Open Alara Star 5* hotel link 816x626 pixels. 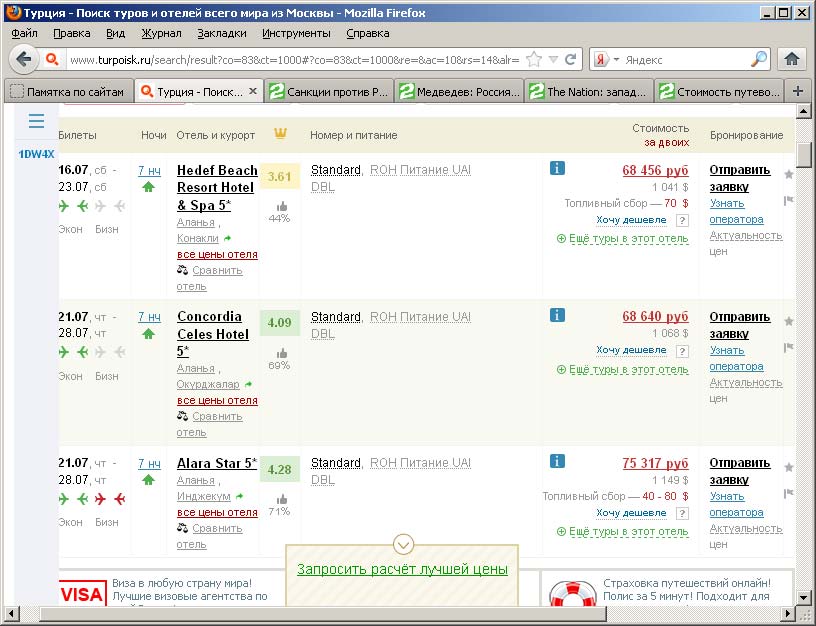[x=217, y=463]
